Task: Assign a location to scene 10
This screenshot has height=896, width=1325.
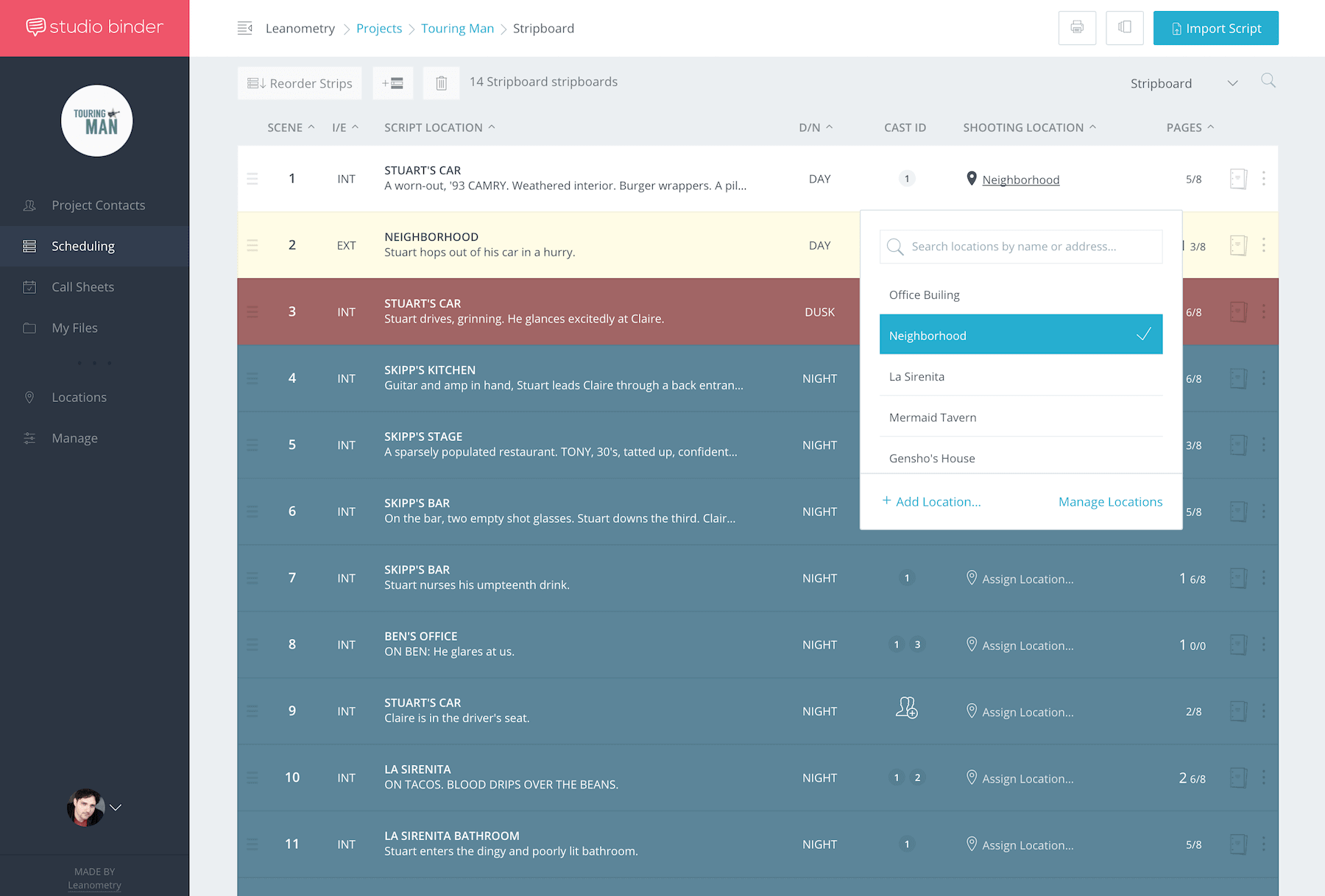Action: click(1020, 778)
